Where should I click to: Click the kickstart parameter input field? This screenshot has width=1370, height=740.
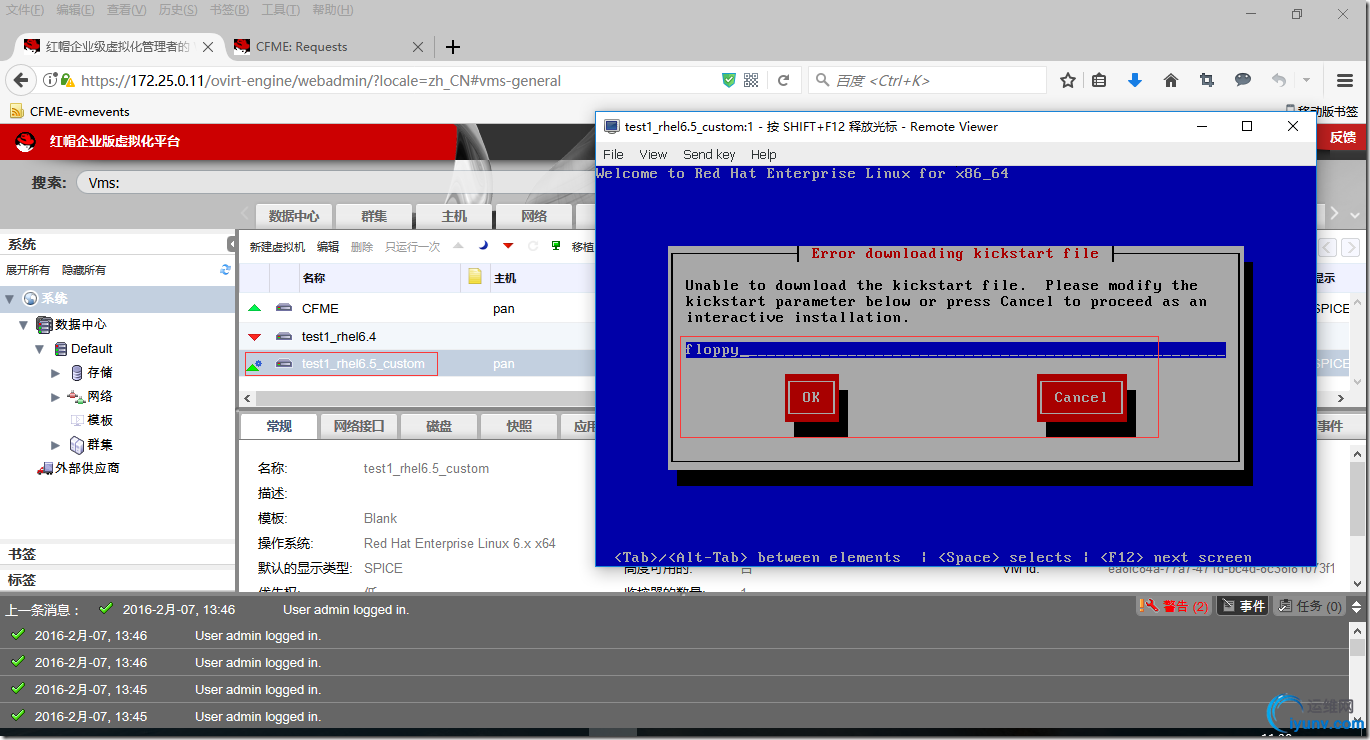[x=954, y=350]
